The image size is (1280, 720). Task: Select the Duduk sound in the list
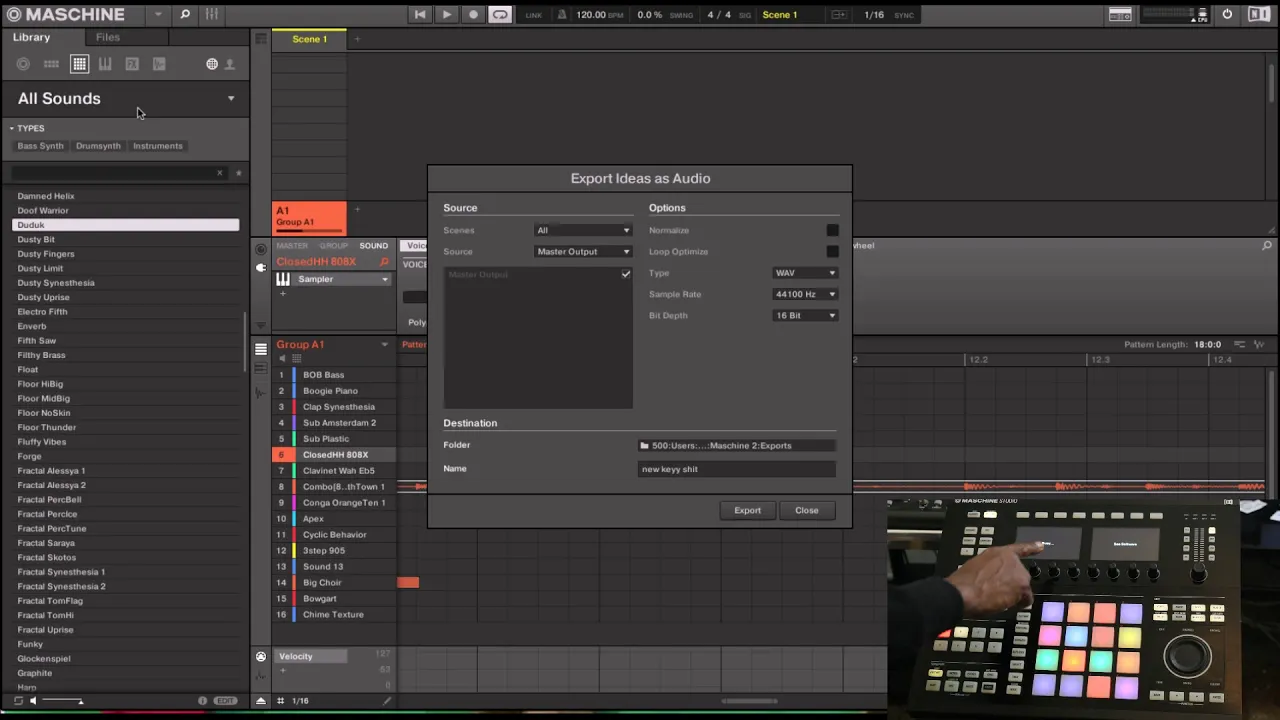tap(126, 225)
